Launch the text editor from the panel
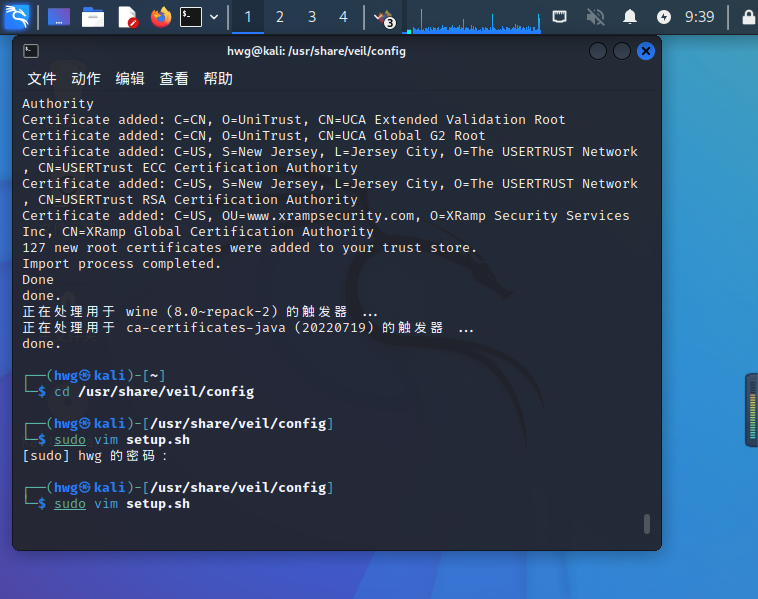Image resolution: width=758 pixels, height=599 pixels. [x=128, y=17]
